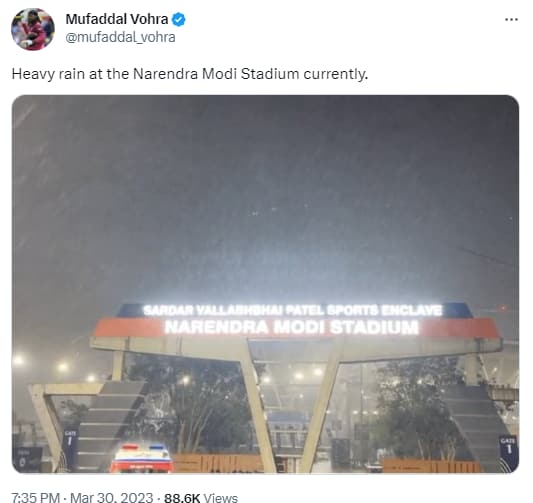Click the dark rainy sky in the photo
The width and height of the screenshot is (533, 503).
[265, 187]
